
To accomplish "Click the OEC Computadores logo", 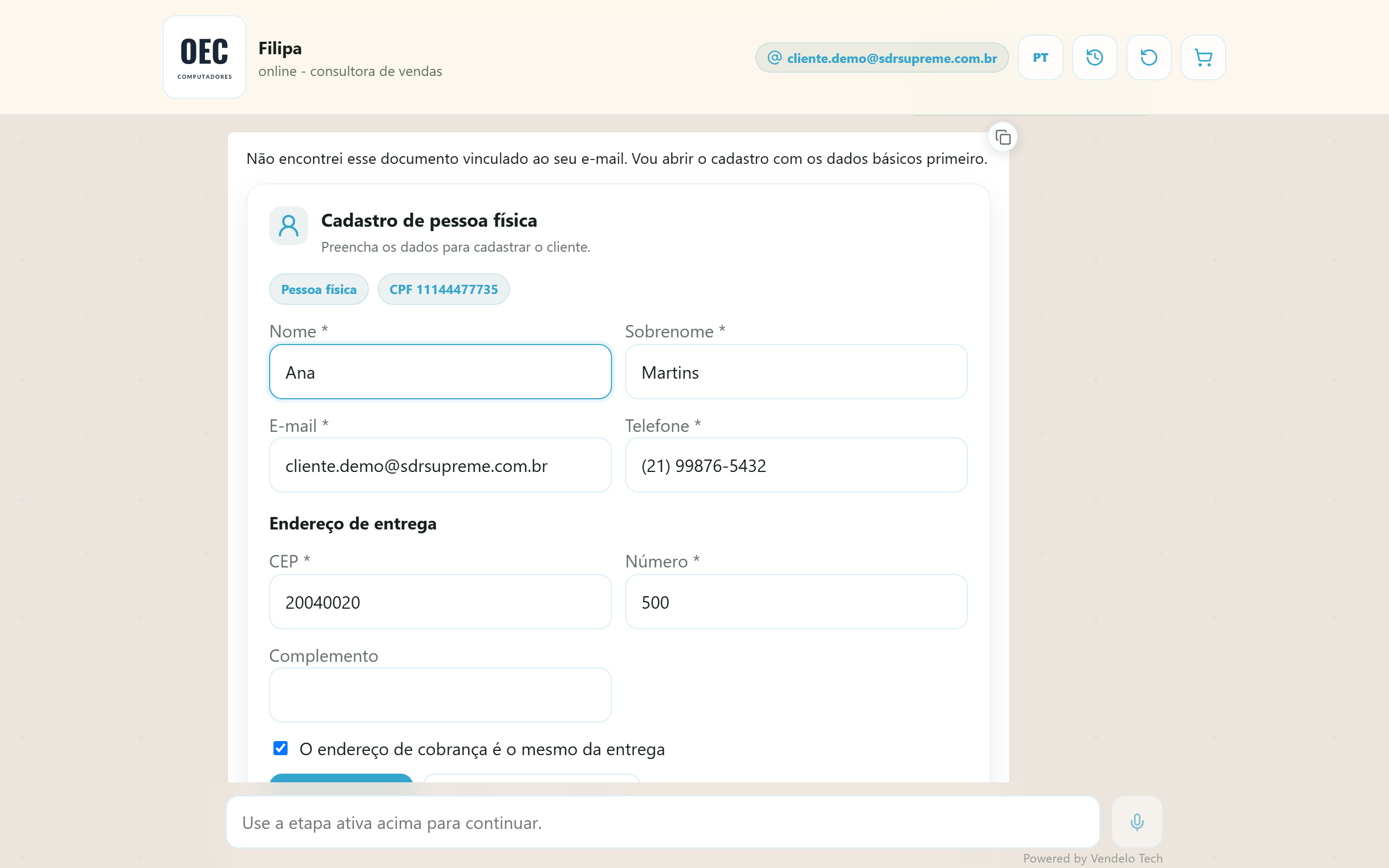I will pyautogui.click(x=205, y=57).
